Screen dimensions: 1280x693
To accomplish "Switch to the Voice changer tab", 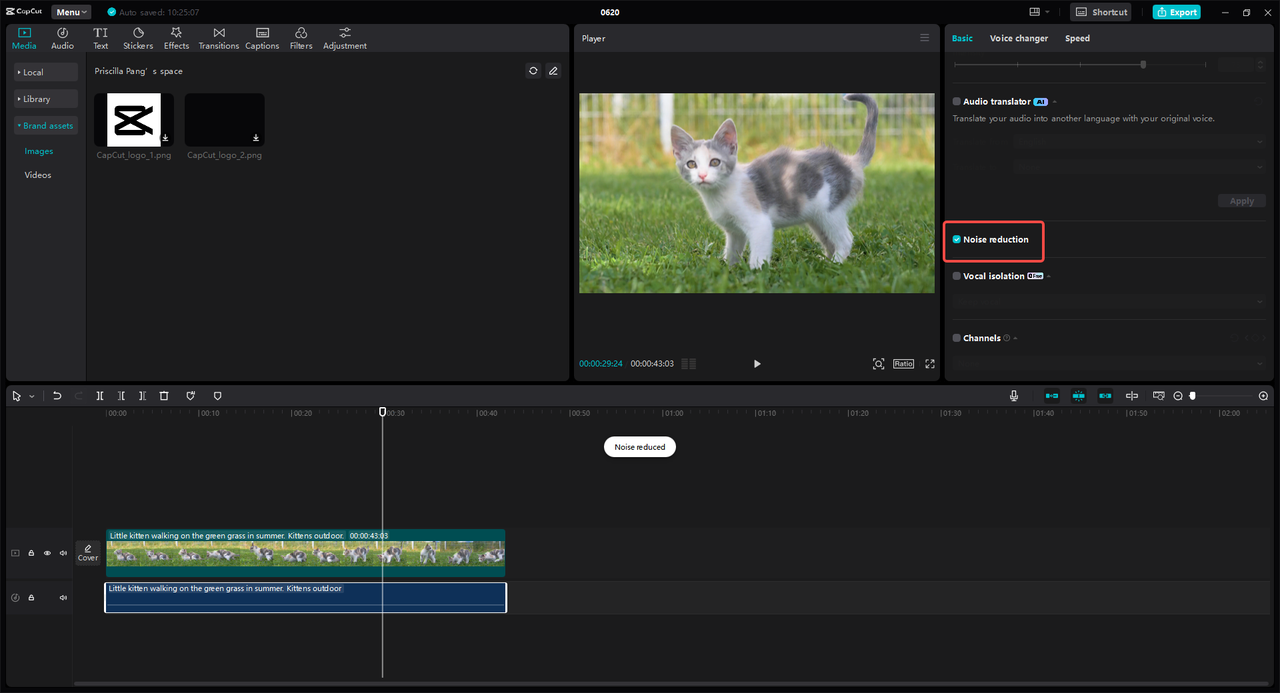I will click(x=1019, y=38).
